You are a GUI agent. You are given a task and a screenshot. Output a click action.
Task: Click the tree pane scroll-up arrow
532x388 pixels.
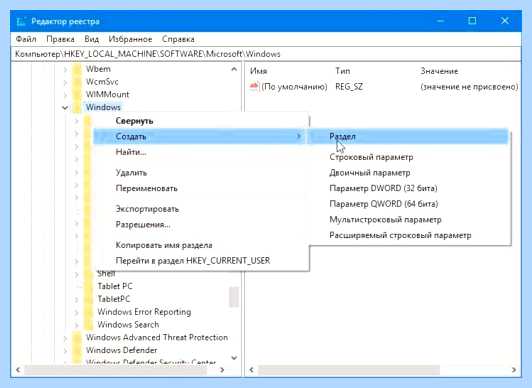(x=234, y=70)
